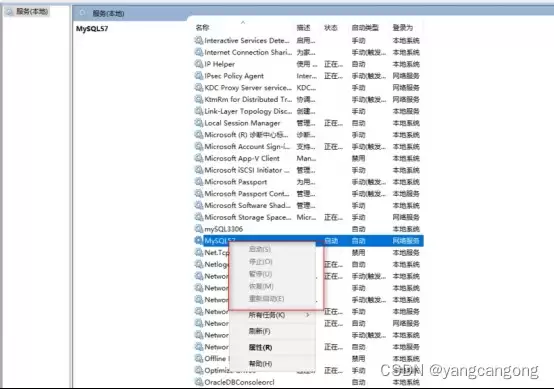Image resolution: width=554 pixels, height=389 pixels.
Task: Click the Netlogon service gear icon
Action: [x=199, y=264]
